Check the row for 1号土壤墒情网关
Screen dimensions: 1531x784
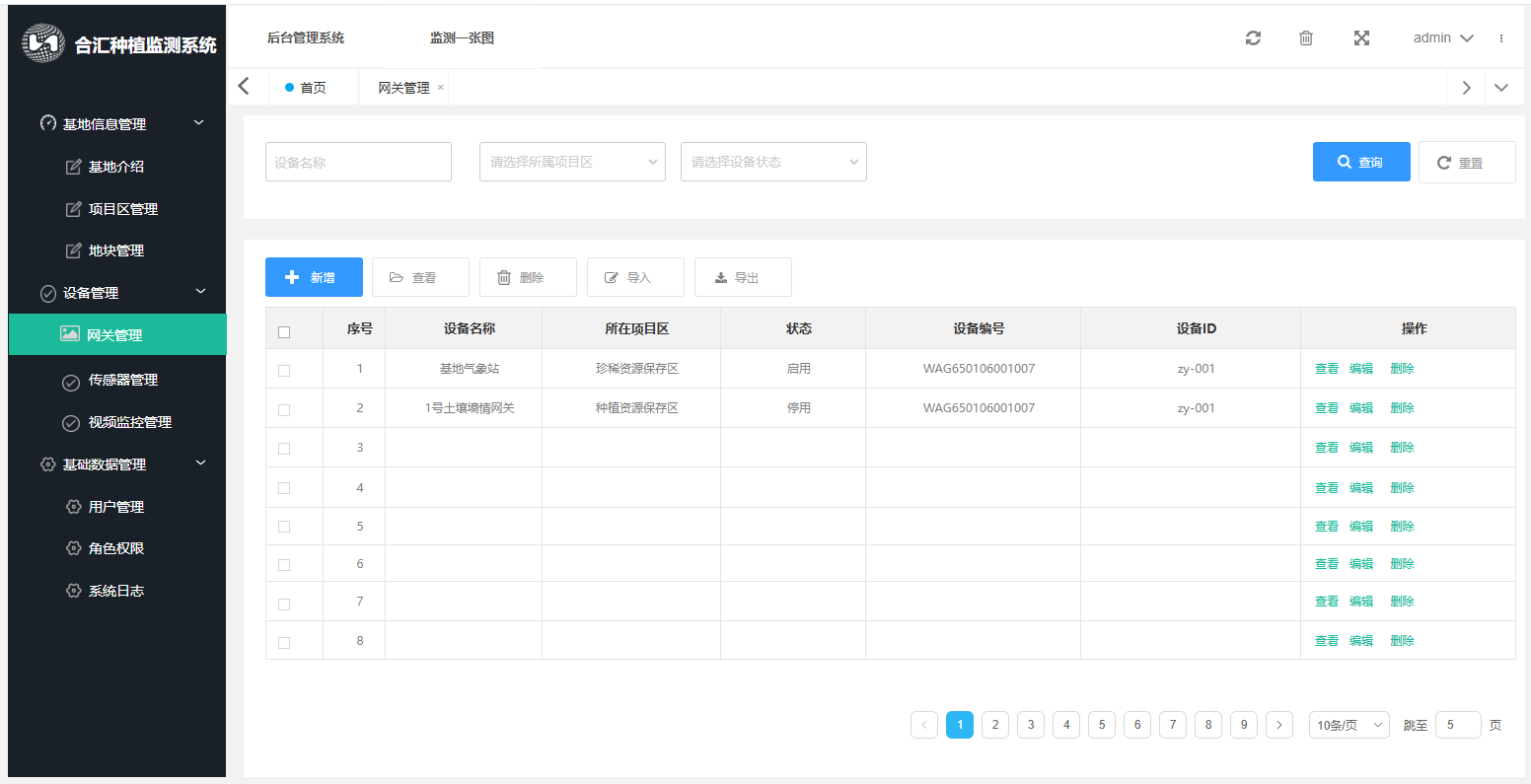284,410
